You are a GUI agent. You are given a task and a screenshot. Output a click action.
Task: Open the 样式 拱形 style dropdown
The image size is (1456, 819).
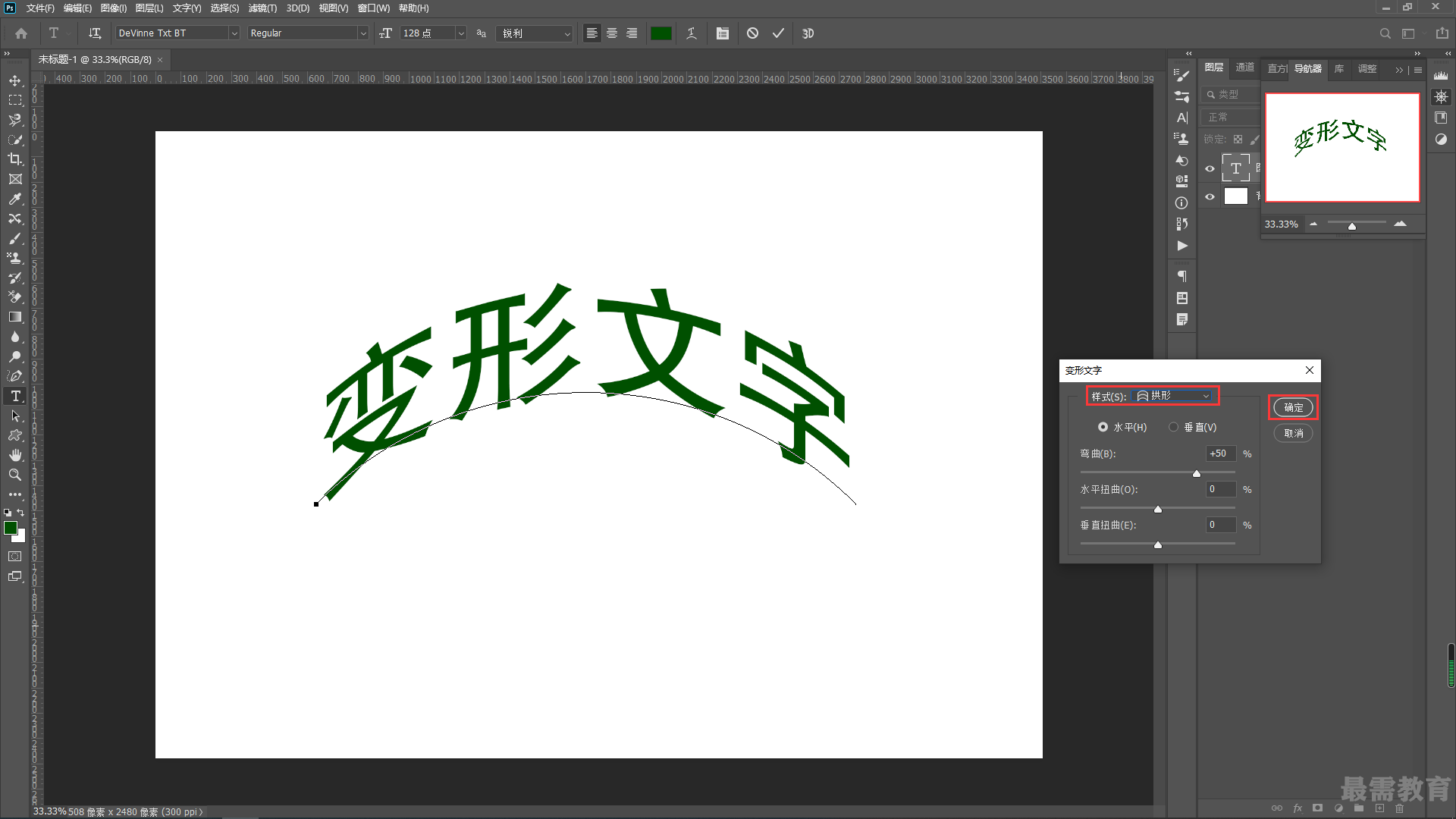[1172, 396]
